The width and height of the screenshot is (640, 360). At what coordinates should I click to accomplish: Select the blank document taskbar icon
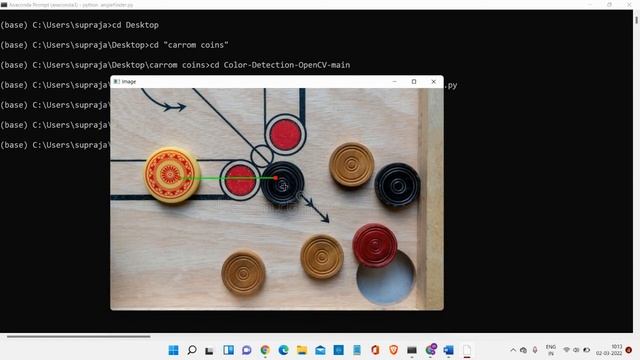pyautogui.click(x=467, y=350)
